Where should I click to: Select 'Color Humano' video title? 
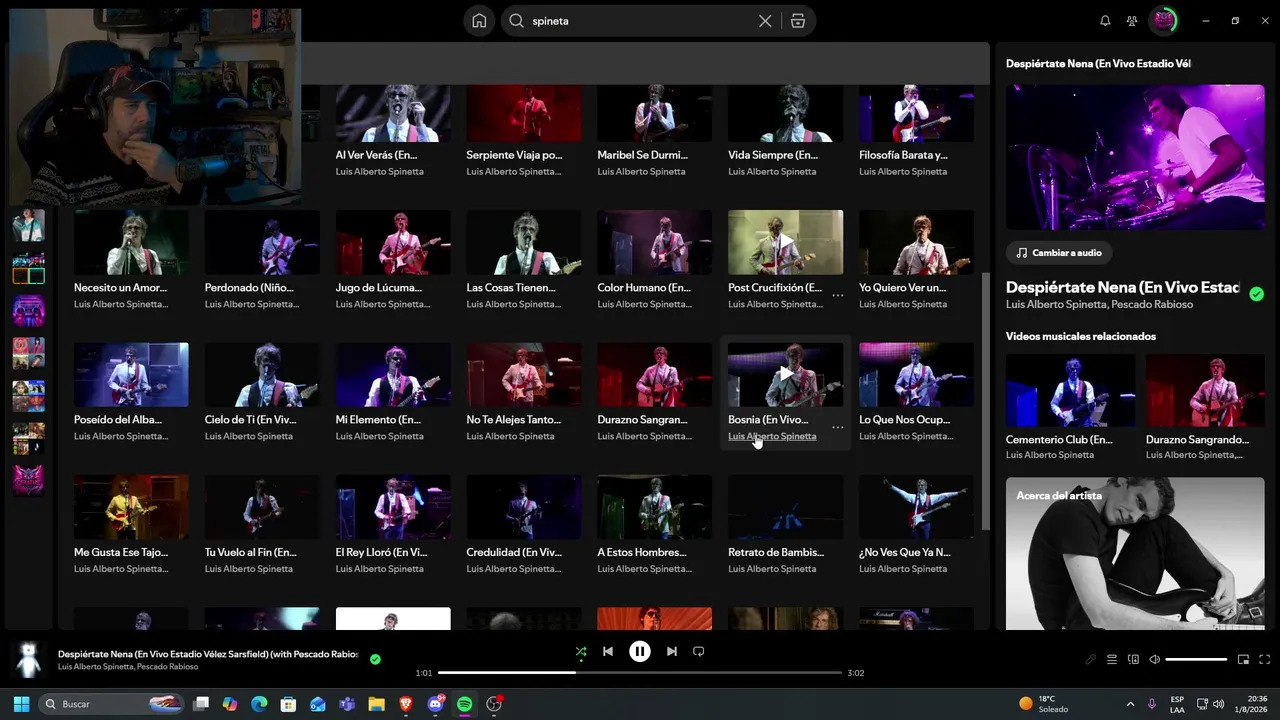pos(644,288)
